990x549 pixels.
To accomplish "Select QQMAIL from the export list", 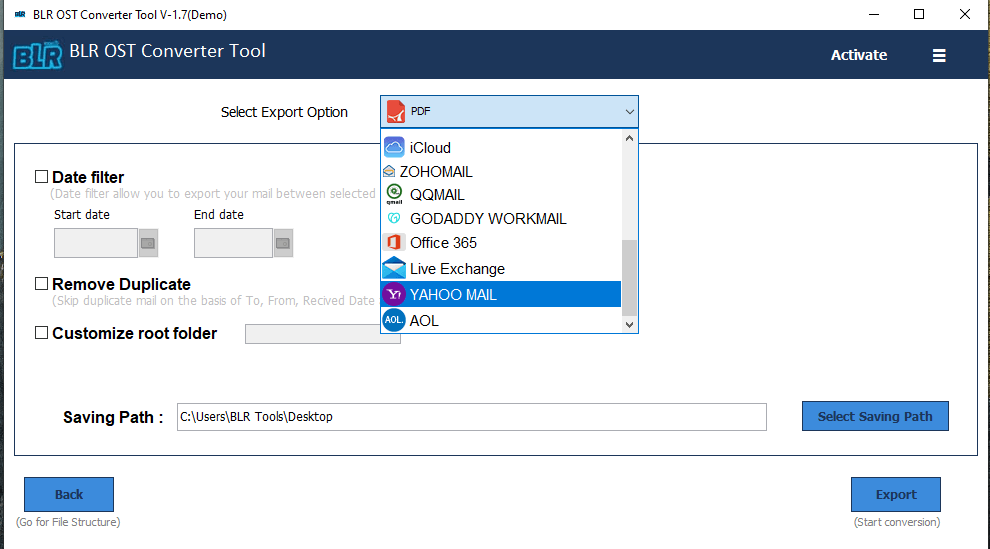I will (501, 195).
